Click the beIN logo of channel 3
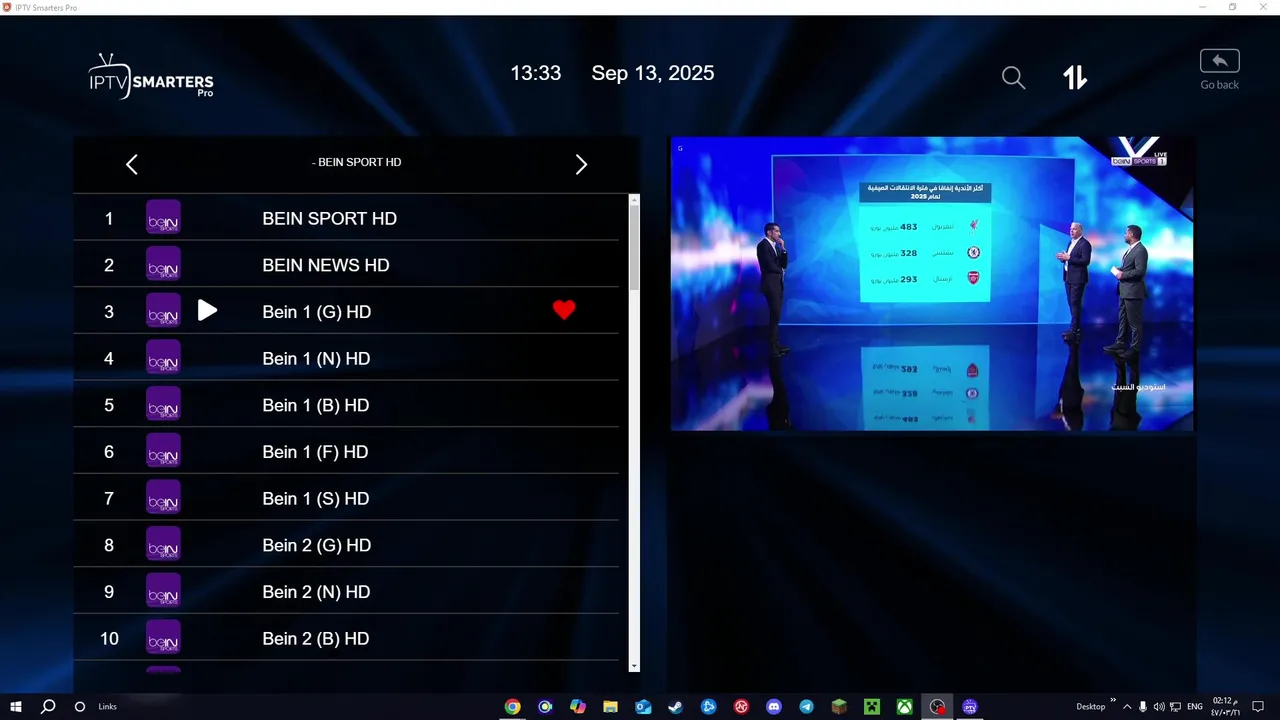 point(163,311)
